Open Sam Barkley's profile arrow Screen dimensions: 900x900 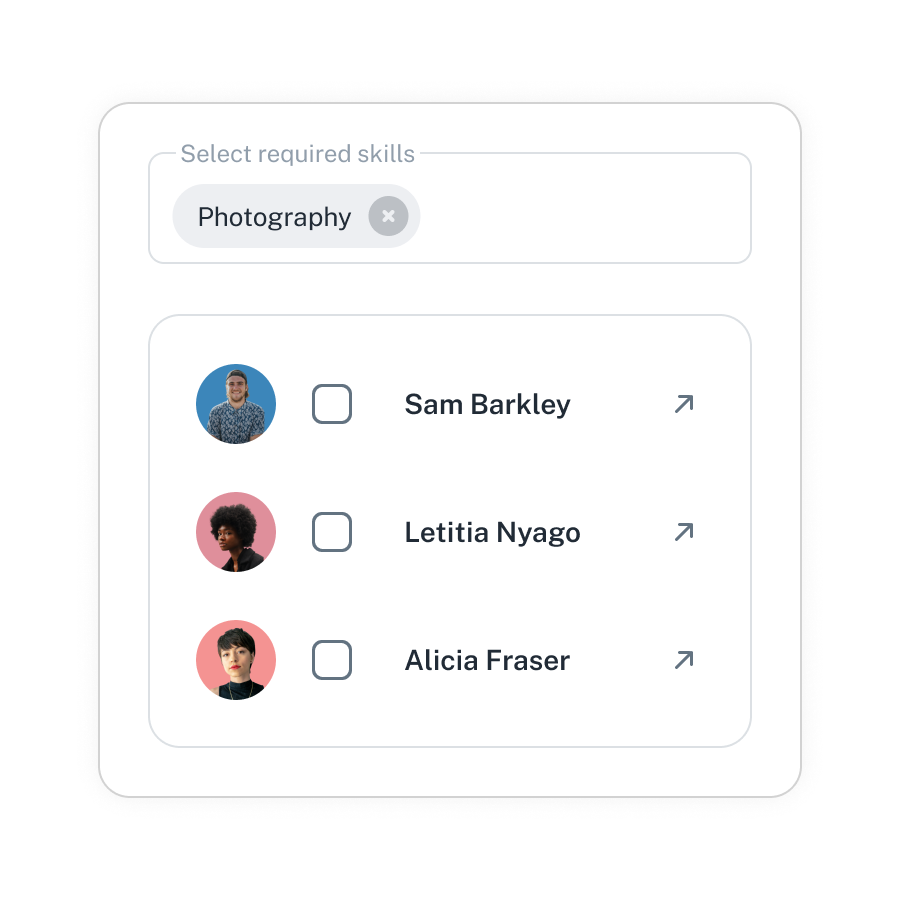coord(684,404)
